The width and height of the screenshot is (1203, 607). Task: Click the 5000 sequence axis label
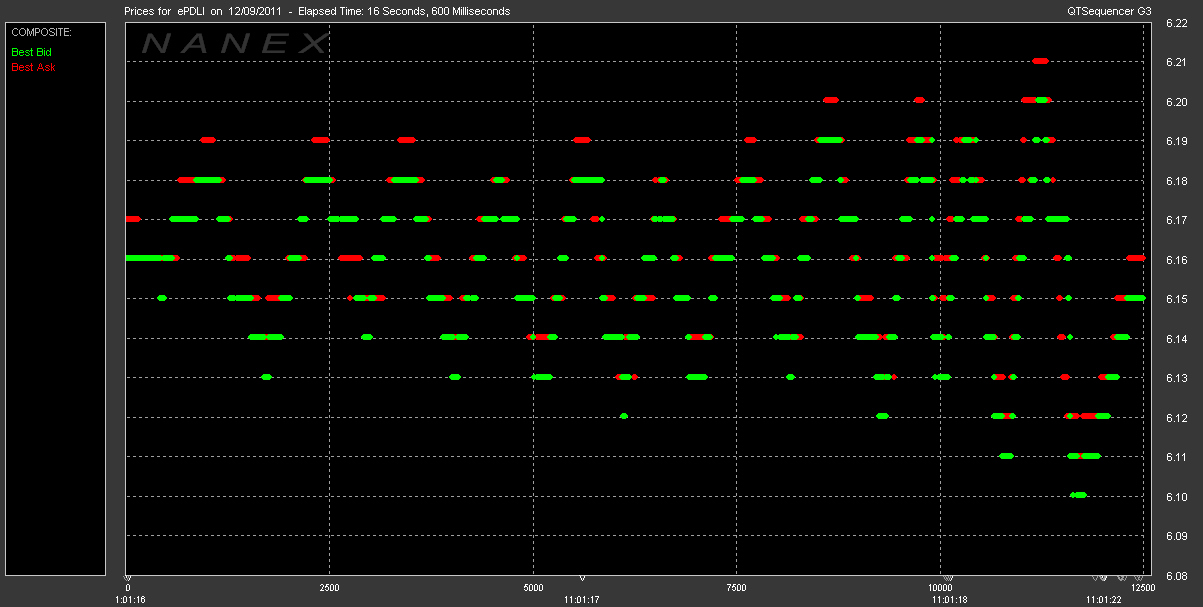534,589
